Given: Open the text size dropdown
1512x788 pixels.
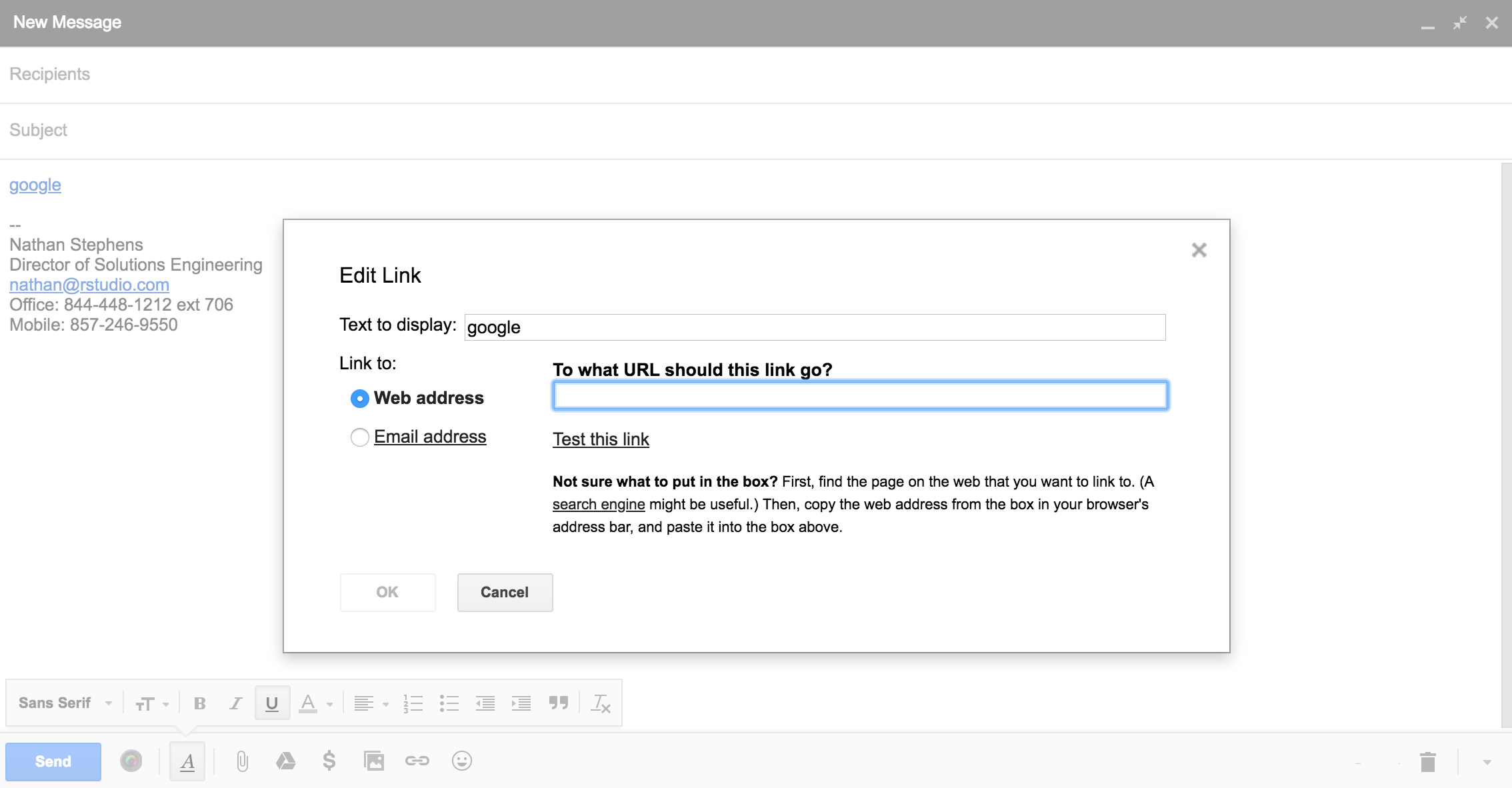Looking at the screenshot, I should pyautogui.click(x=152, y=703).
